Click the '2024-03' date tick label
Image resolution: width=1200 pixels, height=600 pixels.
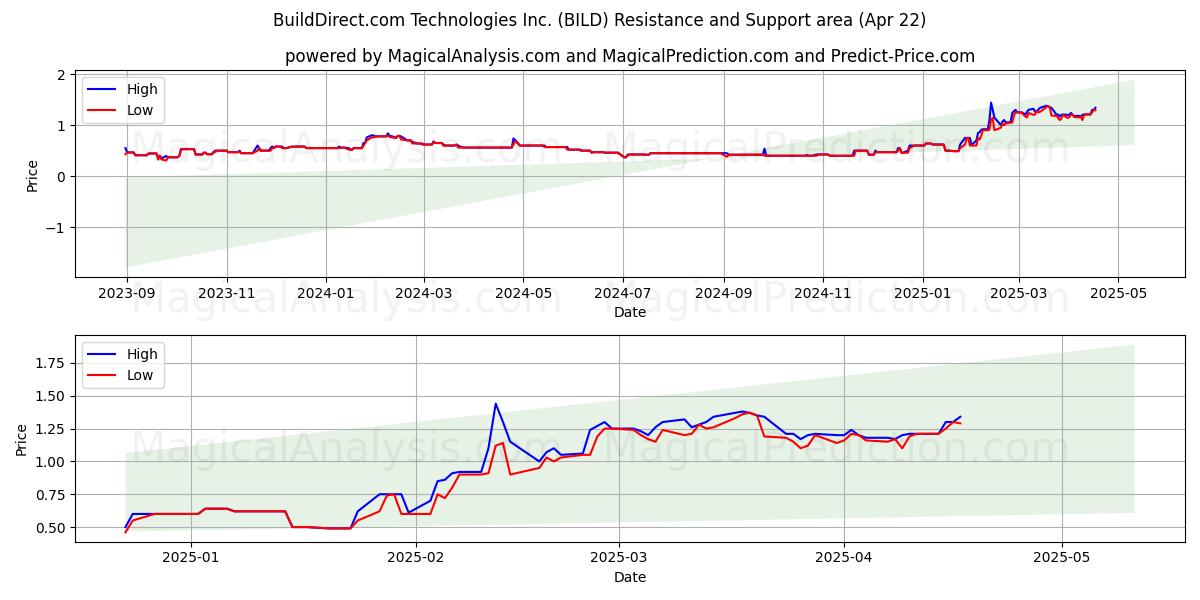click(x=424, y=294)
